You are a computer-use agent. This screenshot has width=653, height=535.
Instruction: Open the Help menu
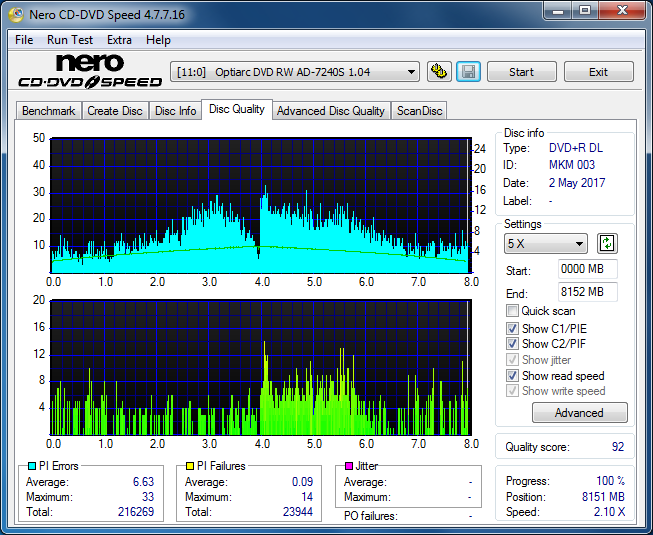pyautogui.click(x=158, y=40)
